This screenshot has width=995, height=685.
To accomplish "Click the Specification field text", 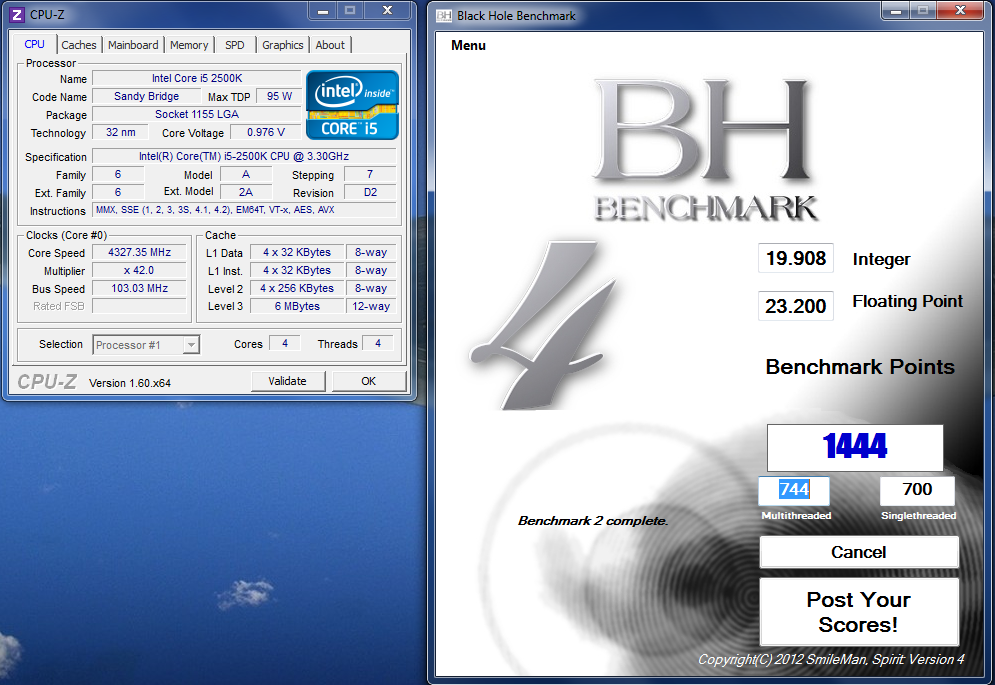I will click(244, 156).
